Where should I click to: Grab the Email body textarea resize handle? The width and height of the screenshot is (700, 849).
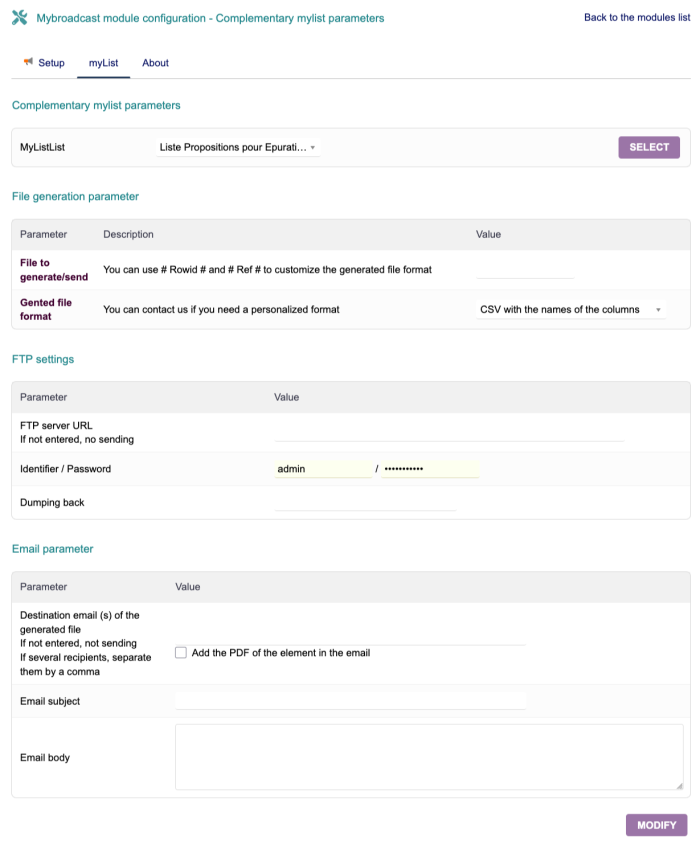click(679, 786)
